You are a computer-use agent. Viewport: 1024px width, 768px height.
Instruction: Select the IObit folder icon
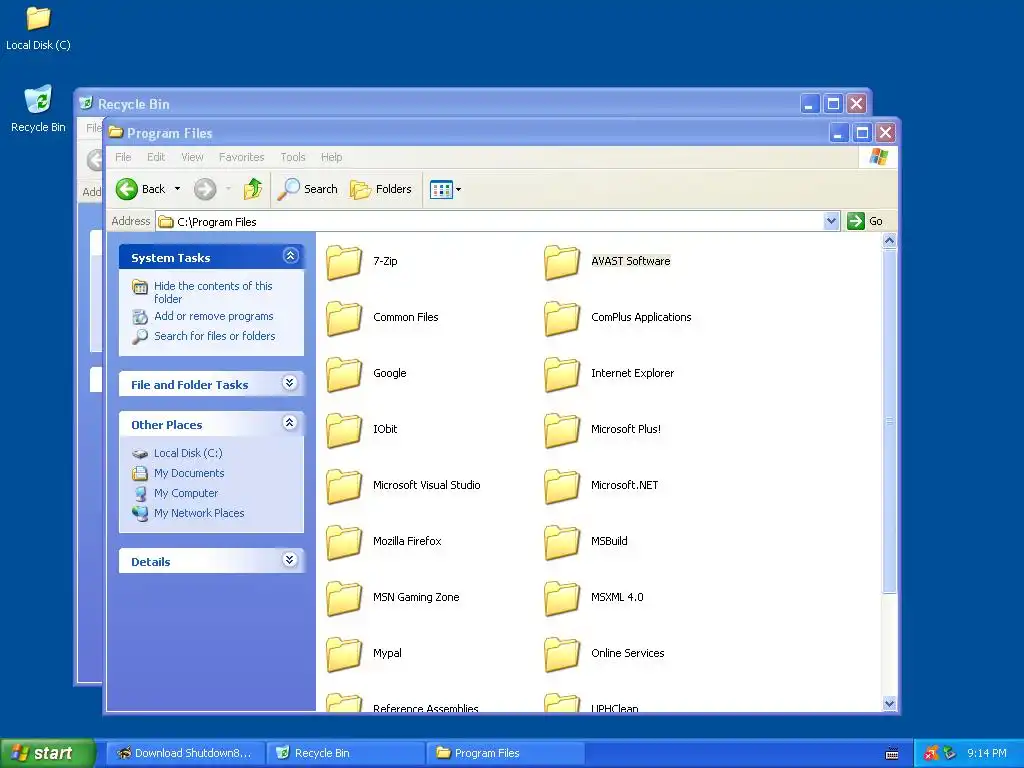coord(344,430)
